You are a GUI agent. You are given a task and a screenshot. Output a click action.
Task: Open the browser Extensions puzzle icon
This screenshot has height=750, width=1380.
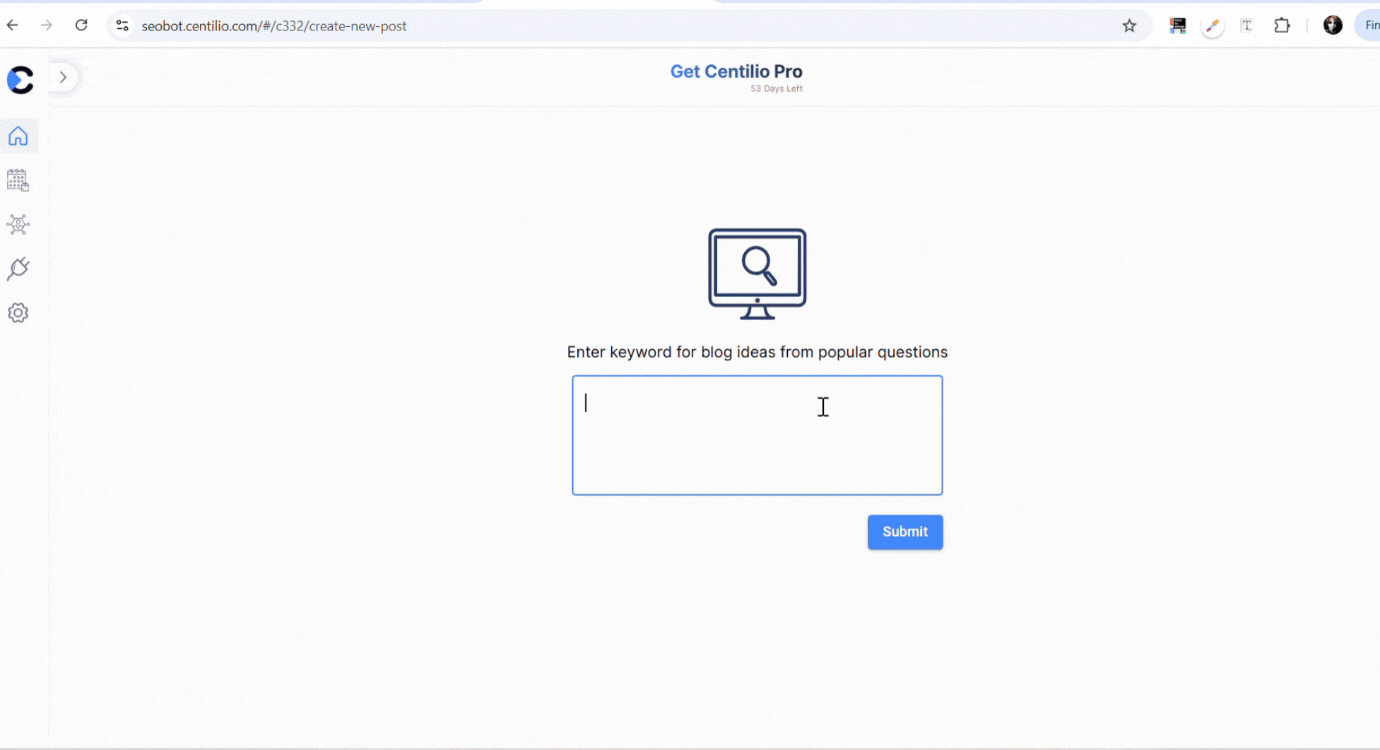(x=1282, y=25)
